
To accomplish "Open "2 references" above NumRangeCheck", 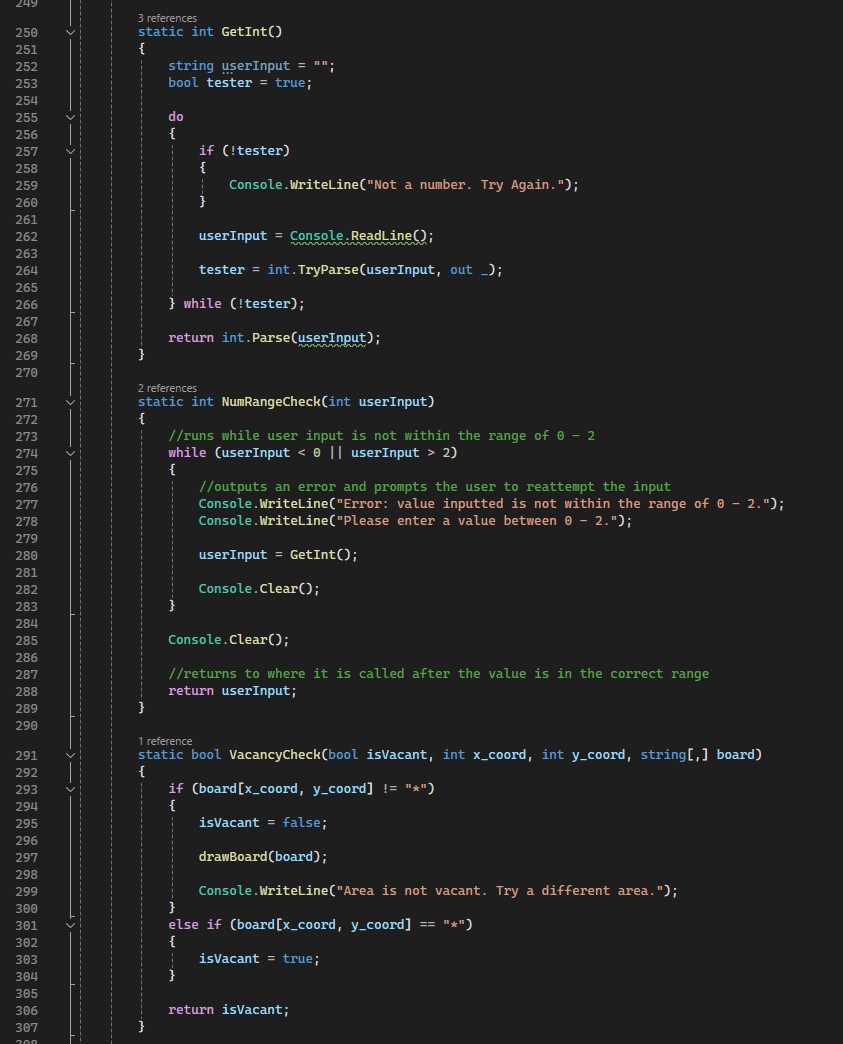I will click(x=167, y=388).
